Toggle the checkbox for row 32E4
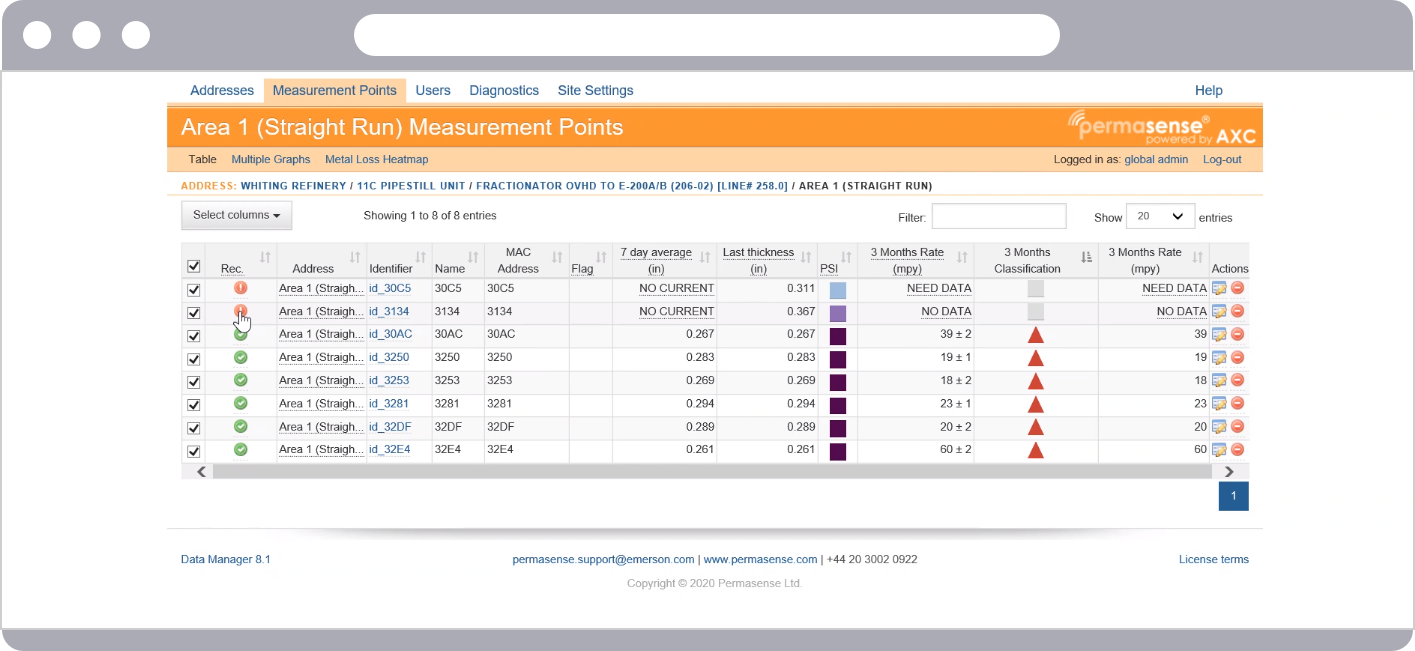The height and width of the screenshot is (651, 1415). click(x=194, y=451)
